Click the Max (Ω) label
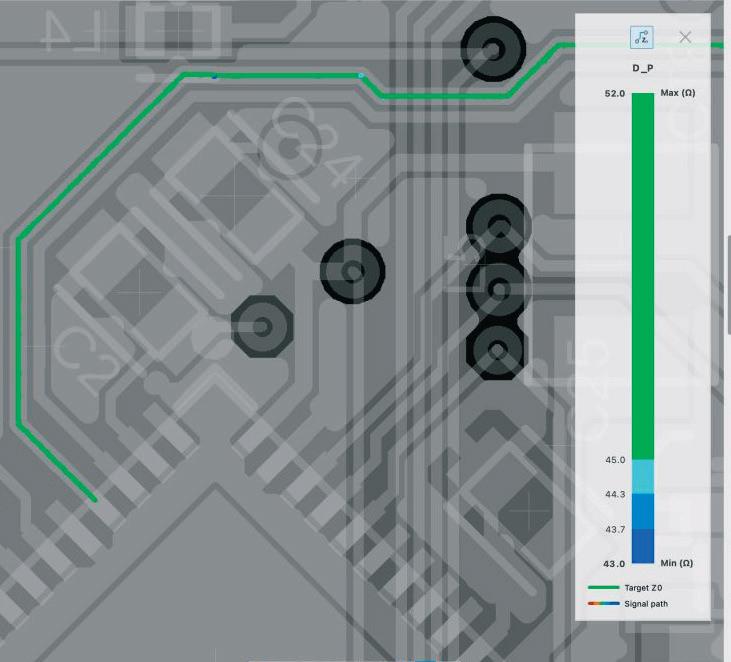This screenshot has width=731, height=662. (x=677, y=93)
